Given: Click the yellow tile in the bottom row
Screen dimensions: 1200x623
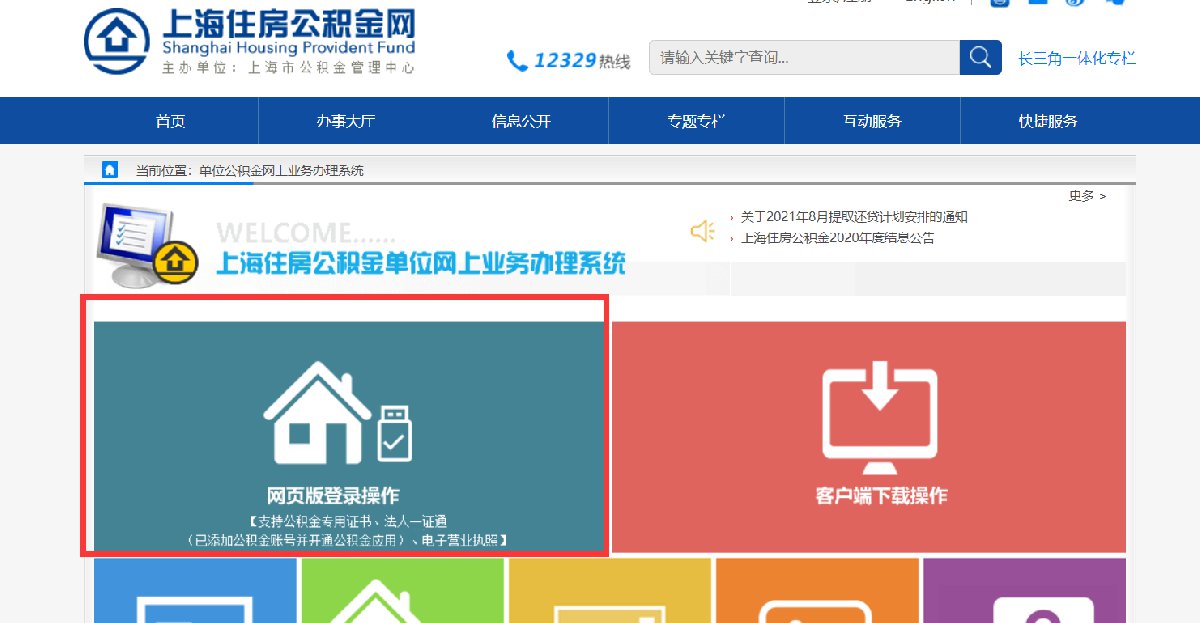Looking at the screenshot, I should pos(609,590).
